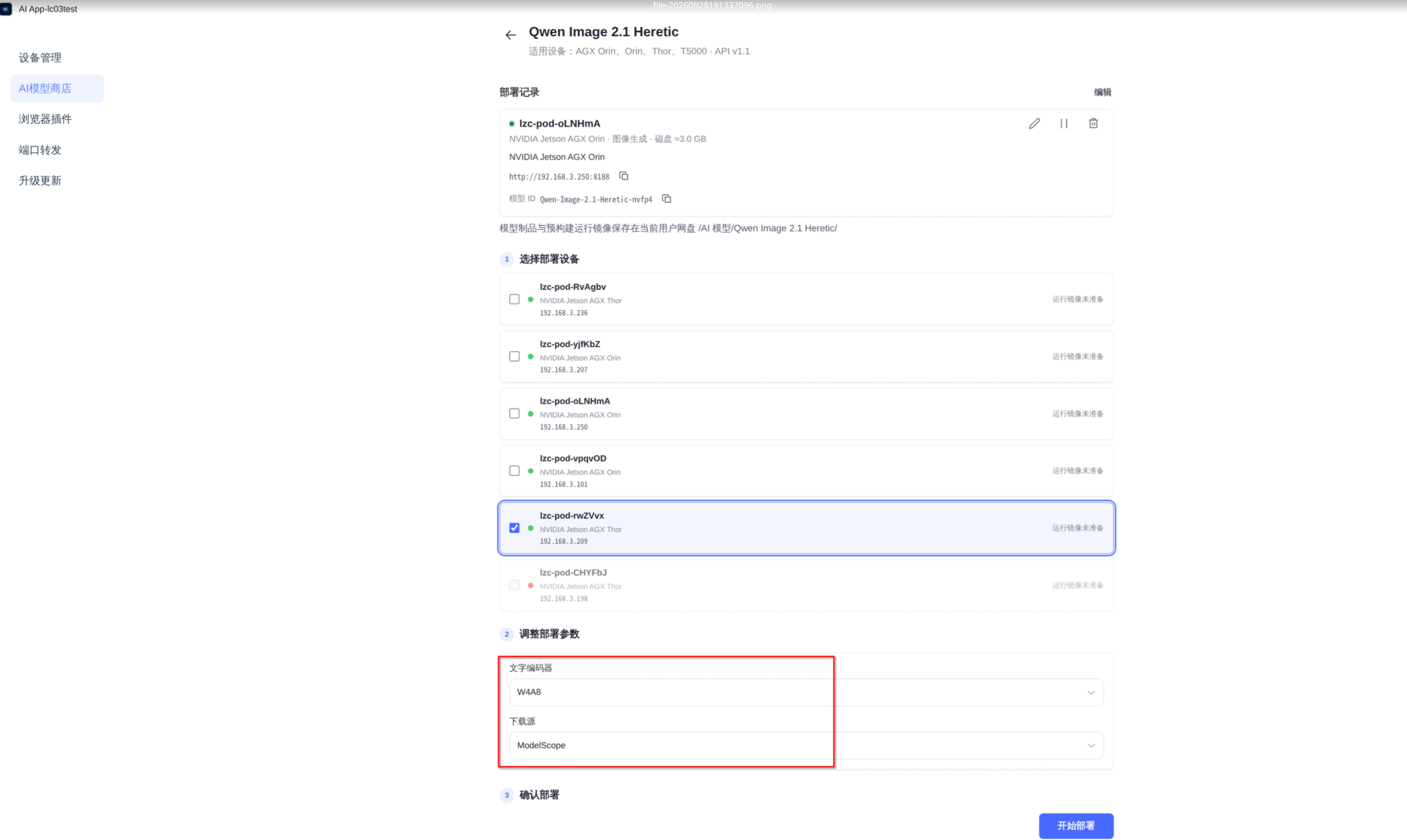The height and width of the screenshot is (840, 1407).
Task: Click the 运行镜像未准备 status for lzc-pod-RvAgbv
Action: tap(1077, 299)
